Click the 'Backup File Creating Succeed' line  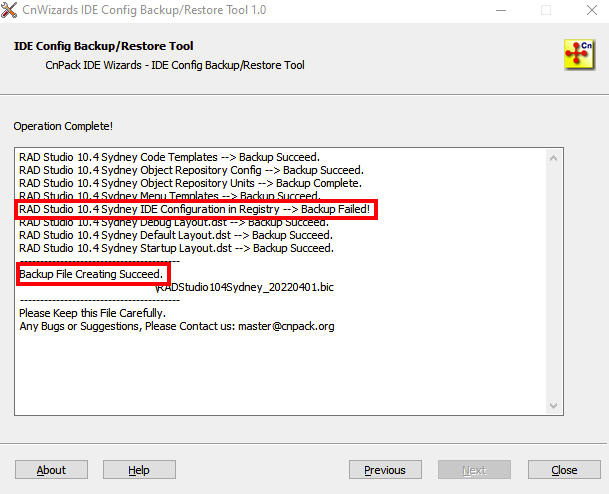click(91, 273)
